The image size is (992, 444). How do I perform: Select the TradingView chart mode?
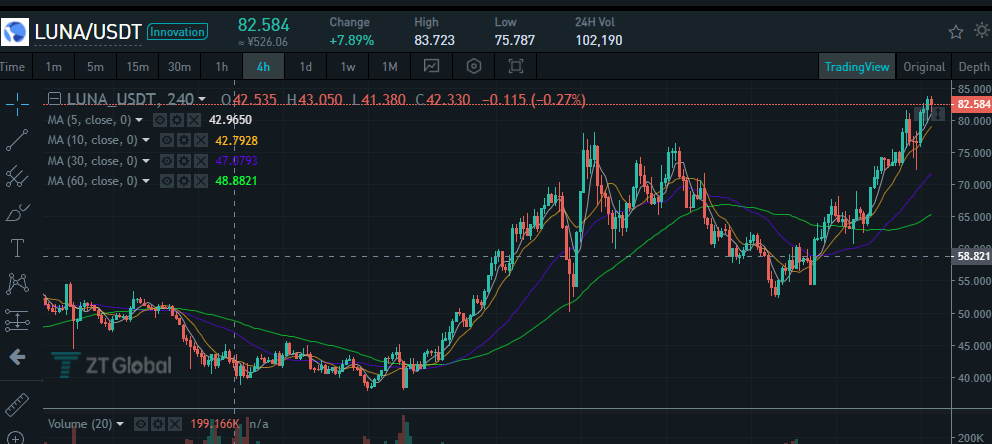point(857,66)
